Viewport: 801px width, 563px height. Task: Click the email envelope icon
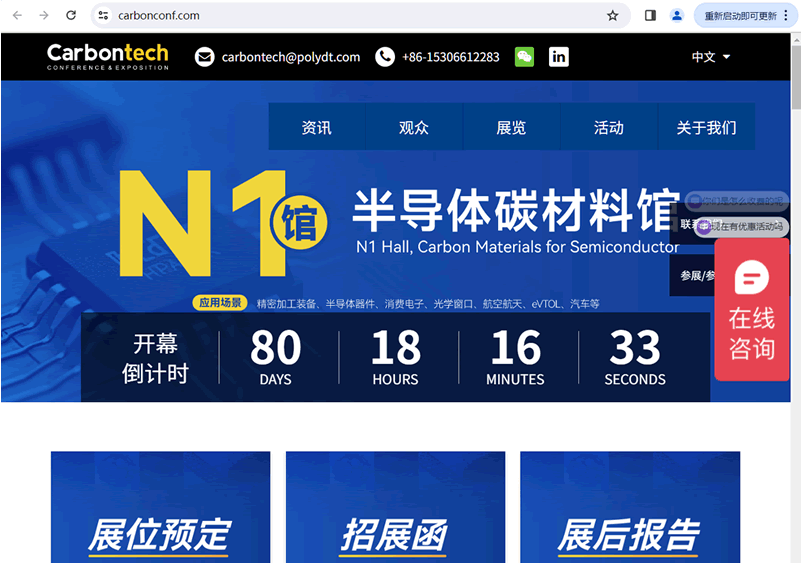pos(205,57)
